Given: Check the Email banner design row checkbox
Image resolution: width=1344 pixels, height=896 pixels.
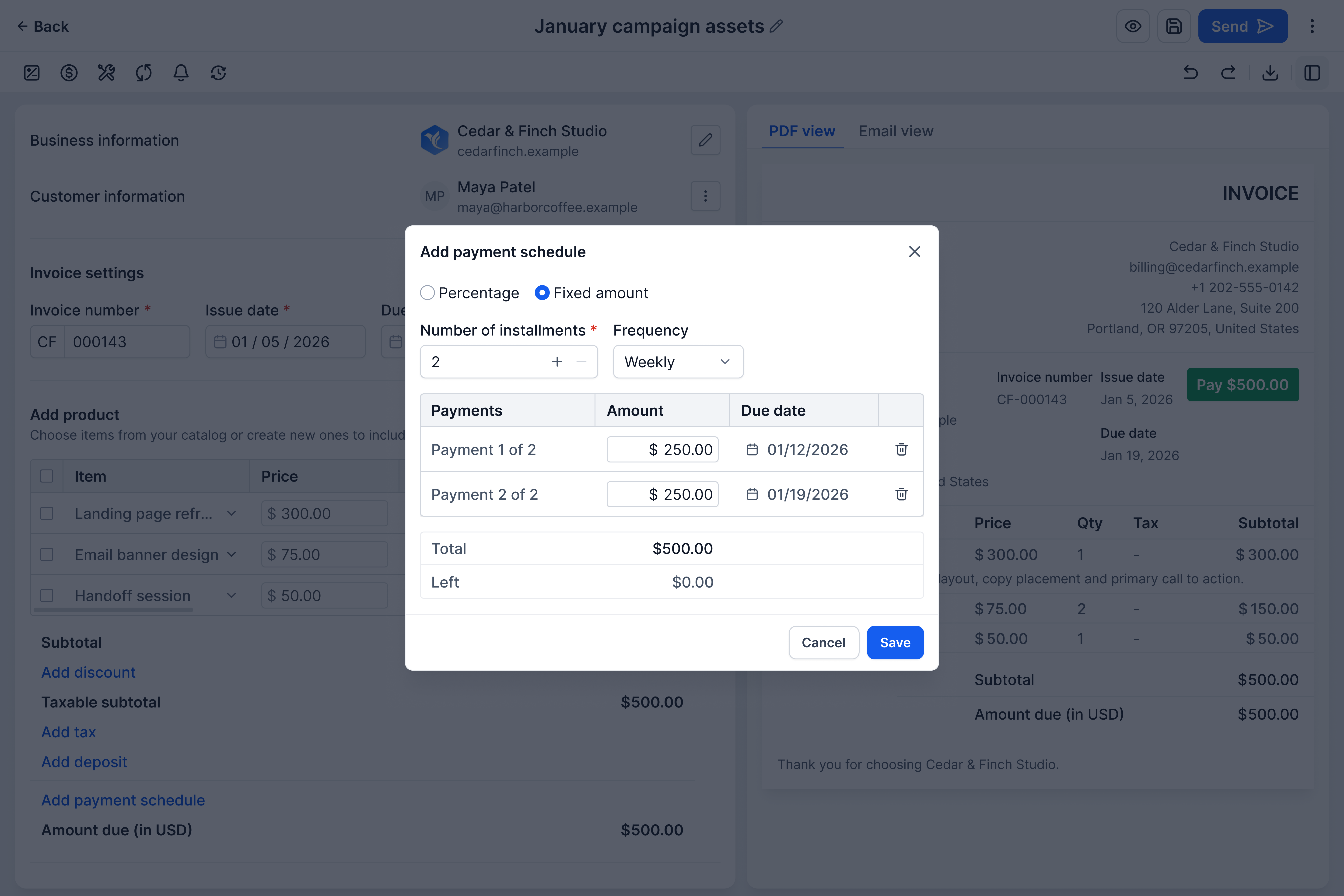Looking at the screenshot, I should [47, 554].
